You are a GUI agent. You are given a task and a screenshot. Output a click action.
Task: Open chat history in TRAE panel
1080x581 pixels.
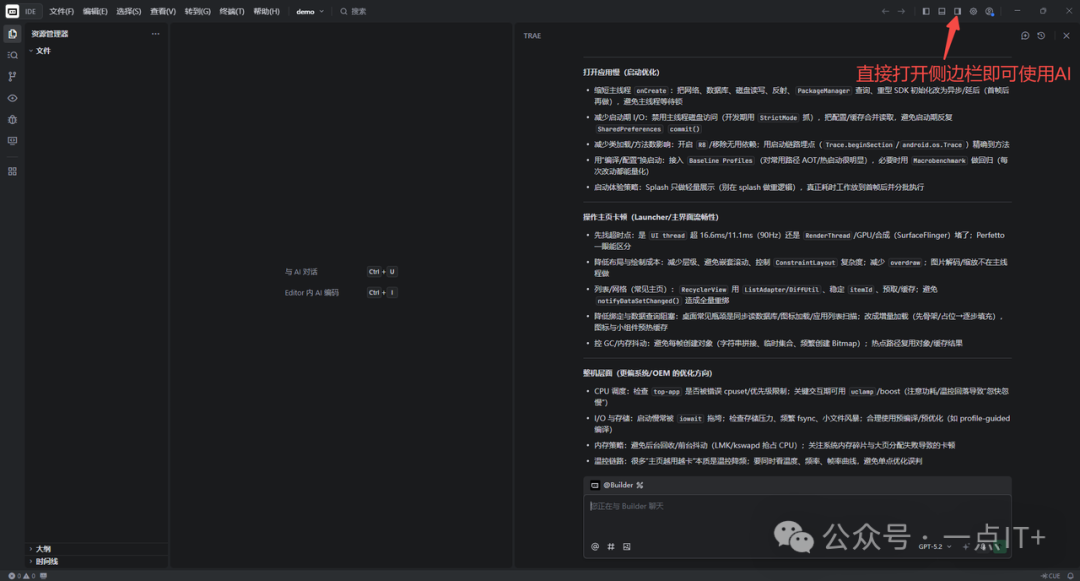[1041, 36]
